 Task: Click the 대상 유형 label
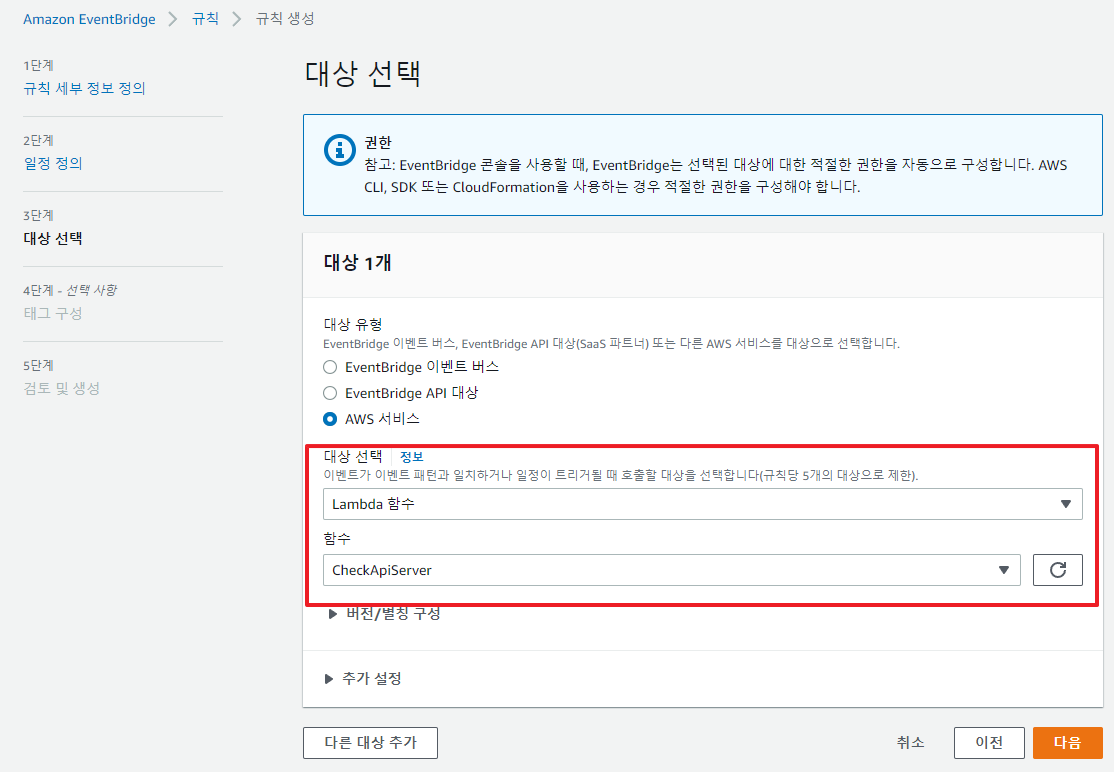(353, 325)
